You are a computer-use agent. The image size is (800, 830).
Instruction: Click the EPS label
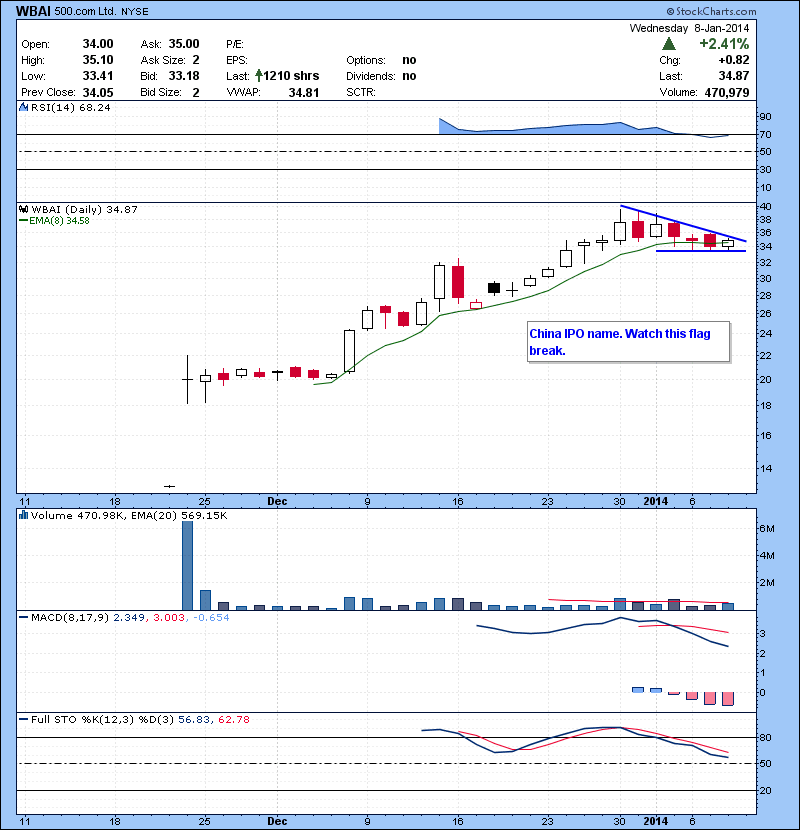pos(237,60)
